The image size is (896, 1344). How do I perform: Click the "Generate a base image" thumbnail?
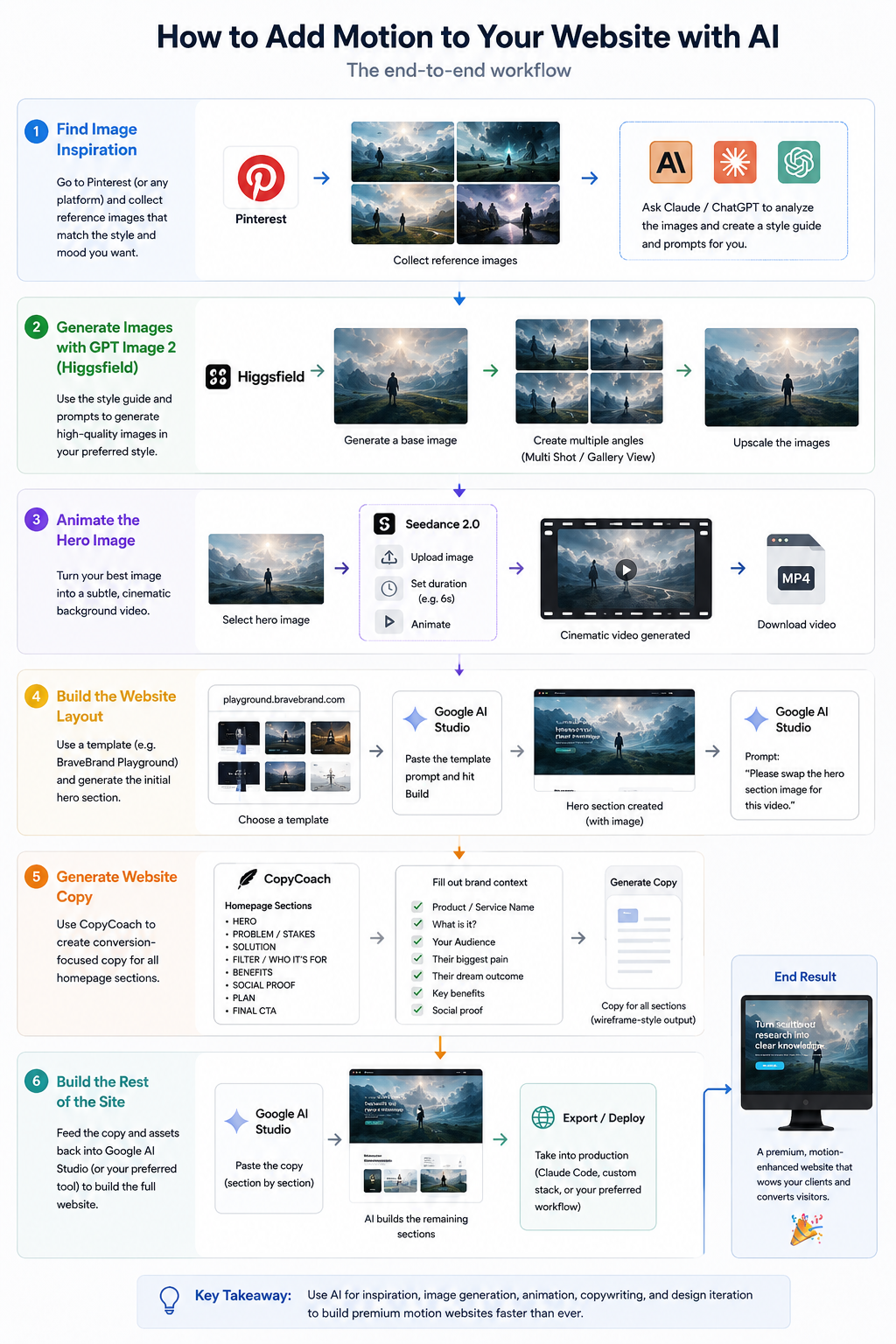[401, 376]
